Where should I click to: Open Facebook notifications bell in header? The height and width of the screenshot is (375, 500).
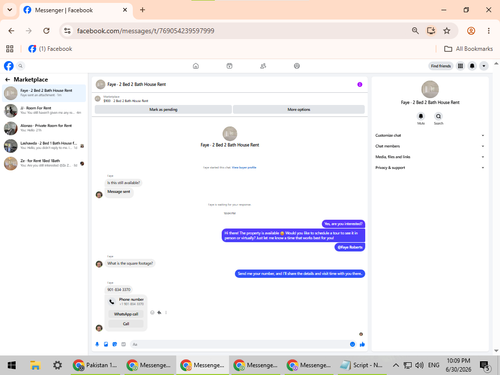[472, 66]
